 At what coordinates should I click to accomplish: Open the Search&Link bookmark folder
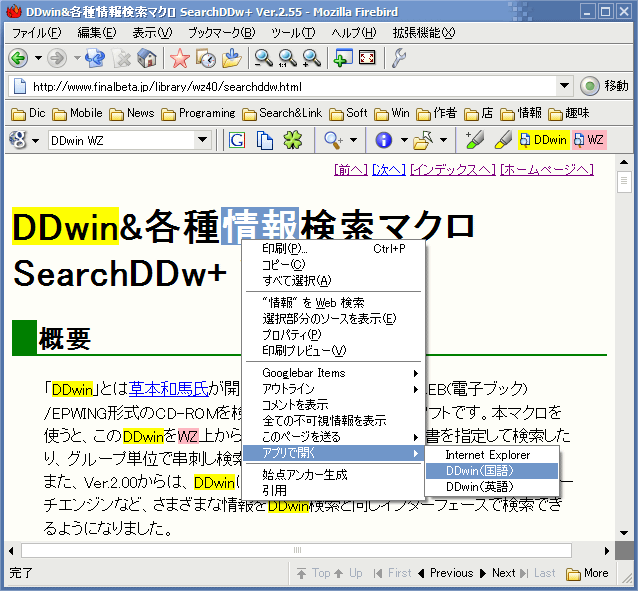coord(282,113)
